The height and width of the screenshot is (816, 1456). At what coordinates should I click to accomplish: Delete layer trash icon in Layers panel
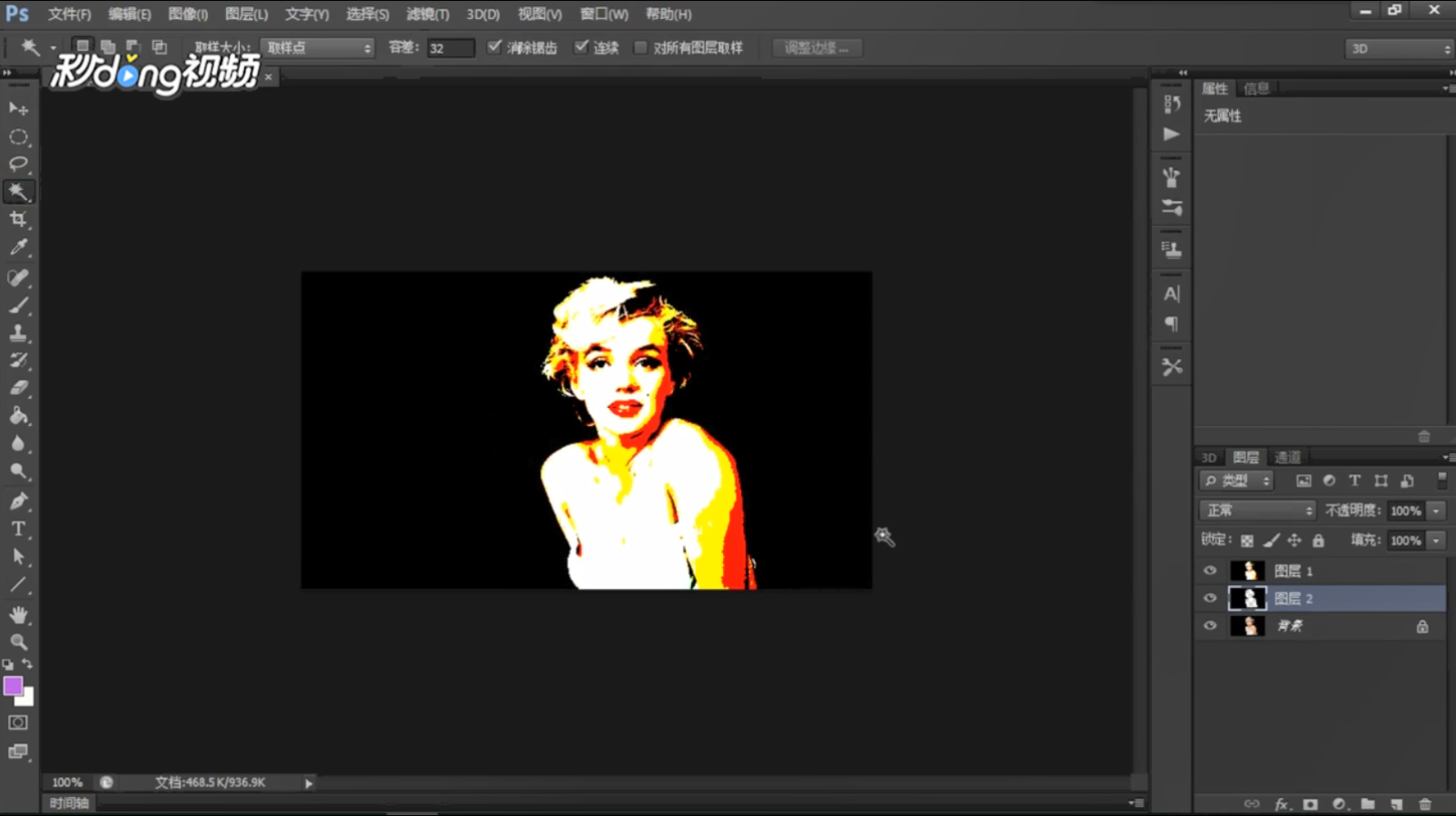[x=1424, y=804]
